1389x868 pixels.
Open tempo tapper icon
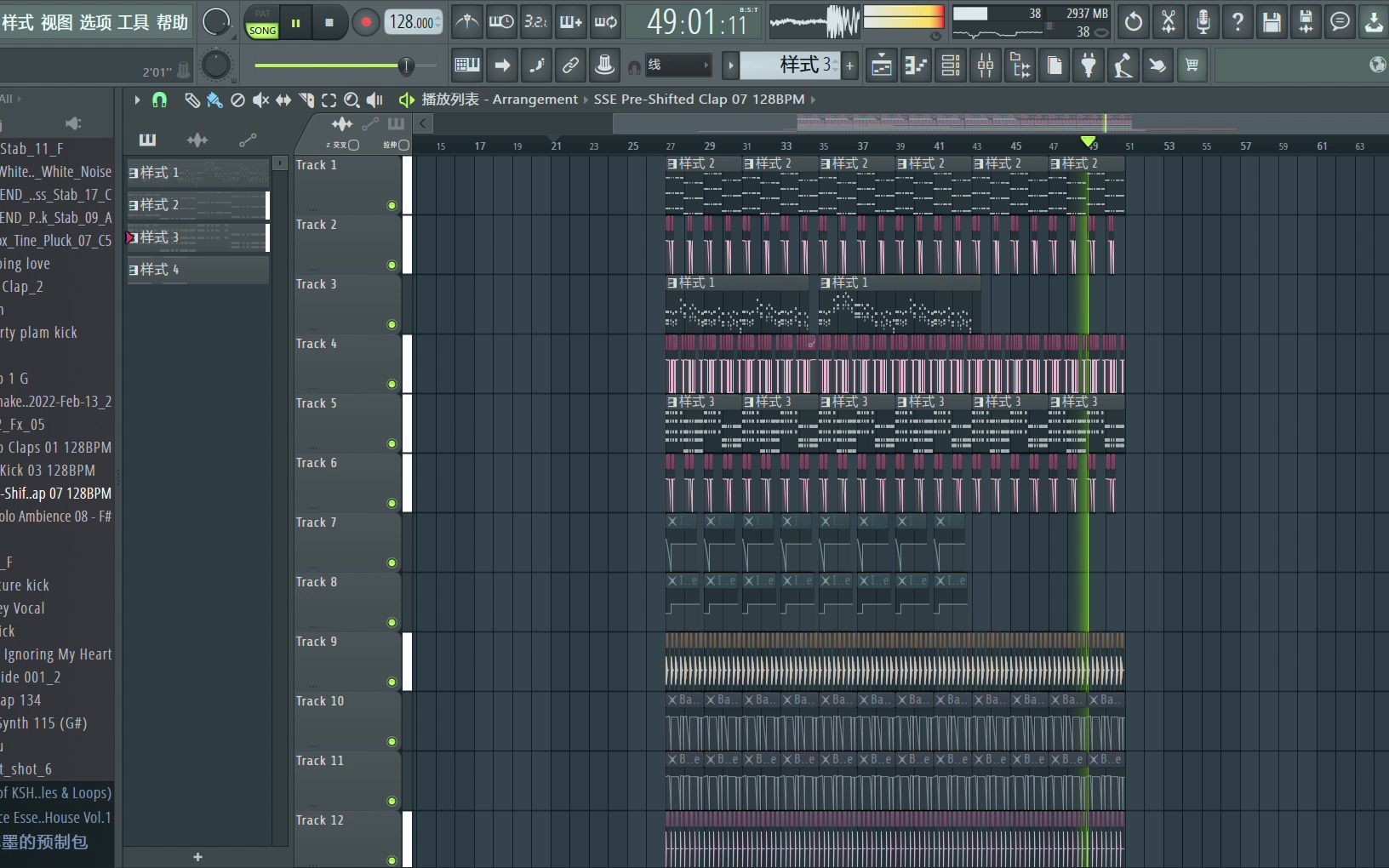click(x=1123, y=66)
